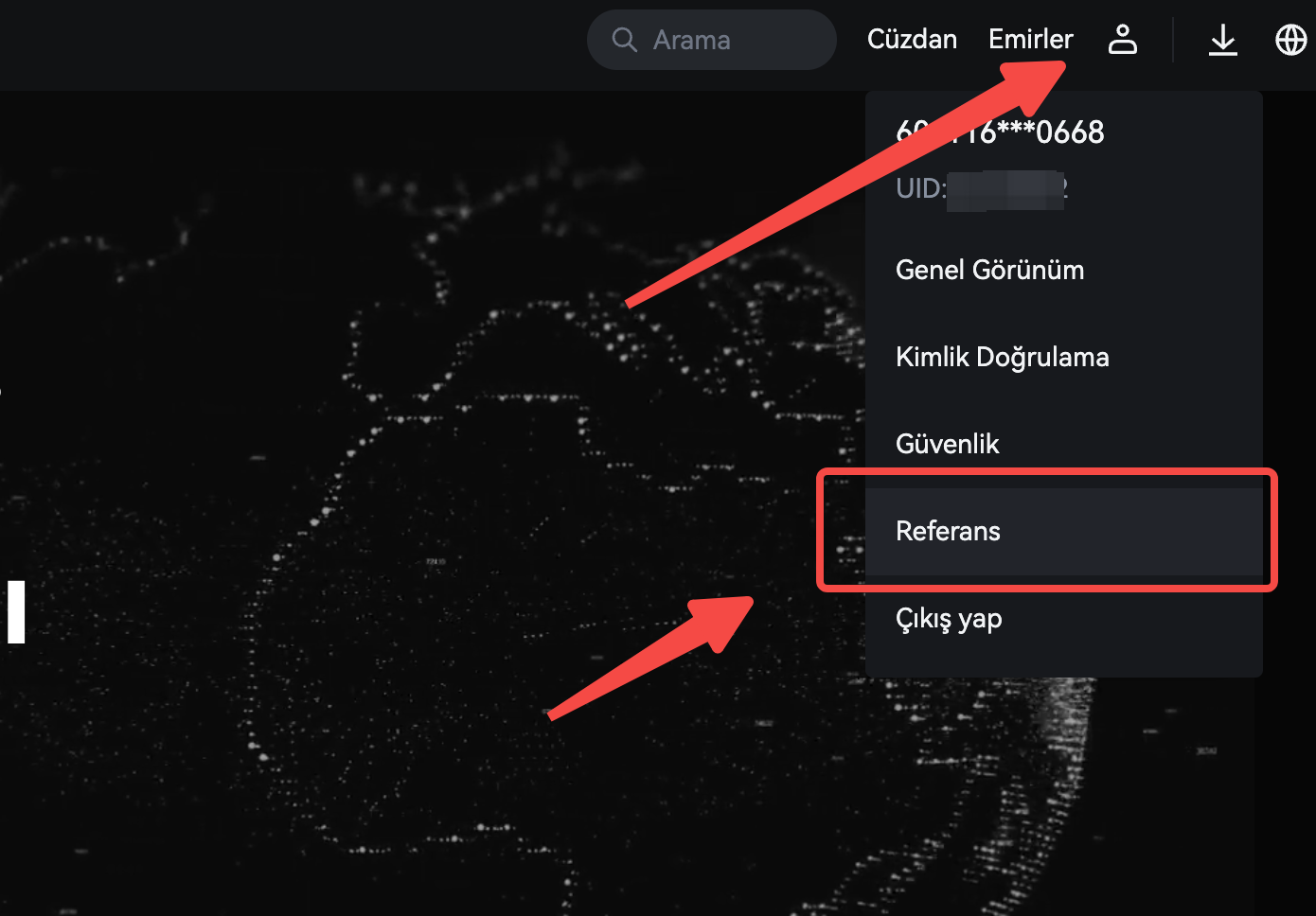Open the Cüzdan menu
1316x916 pixels.
[912, 39]
